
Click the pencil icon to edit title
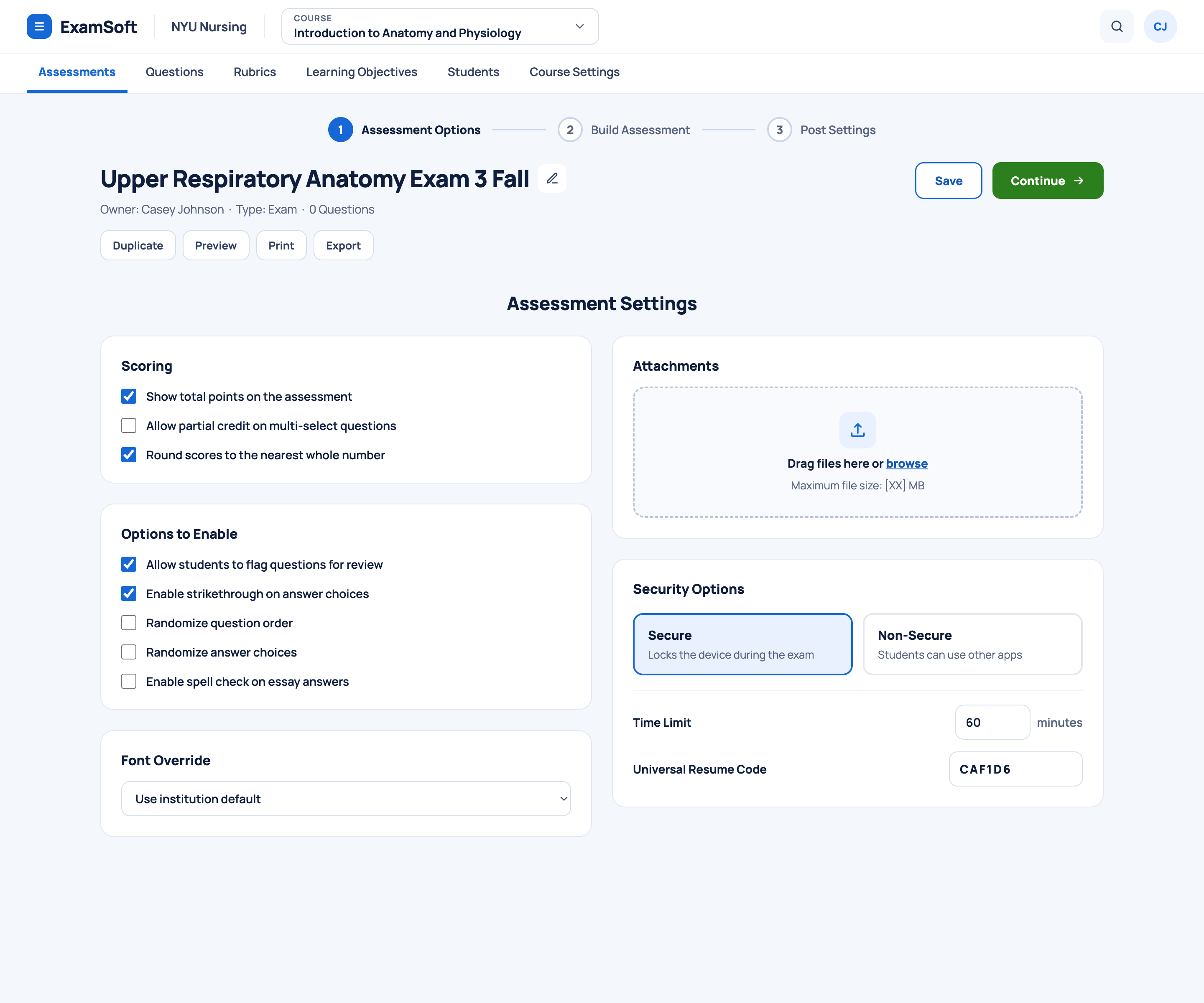[x=552, y=179]
